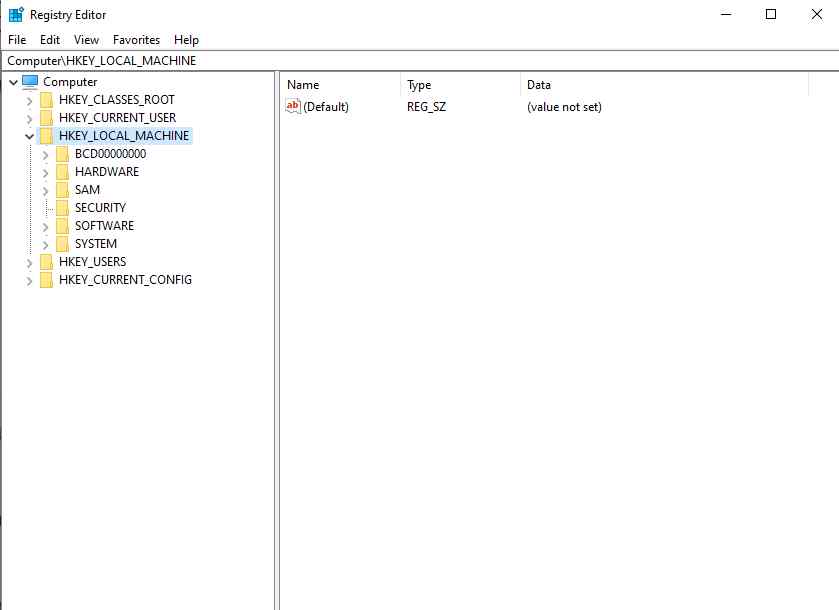Click the Computer monitor icon
The height and width of the screenshot is (610, 839).
pos(30,82)
